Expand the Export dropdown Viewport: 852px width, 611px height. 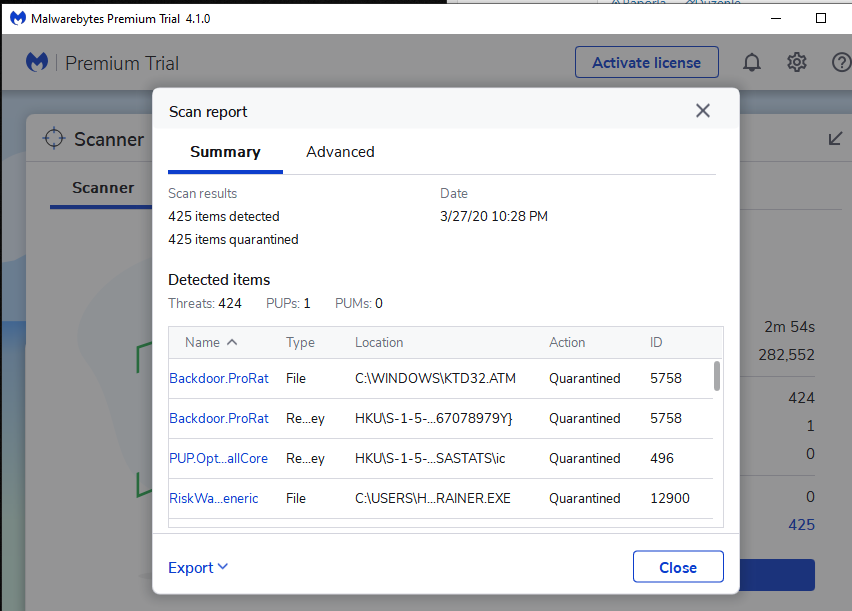[x=198, y=568]
